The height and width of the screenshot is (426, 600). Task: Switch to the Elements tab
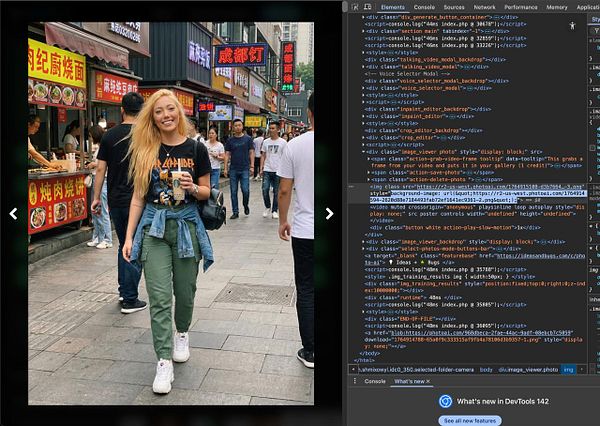point(393,7)
